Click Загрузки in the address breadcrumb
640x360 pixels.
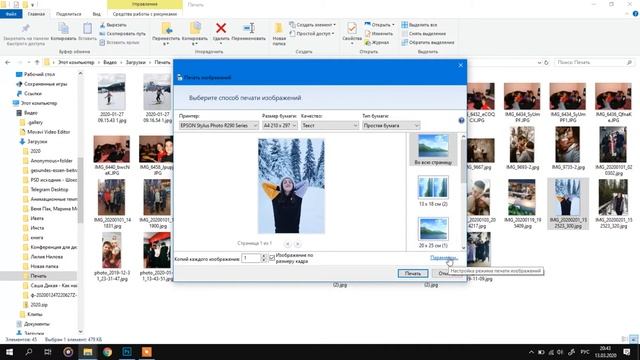click(136, 62)
